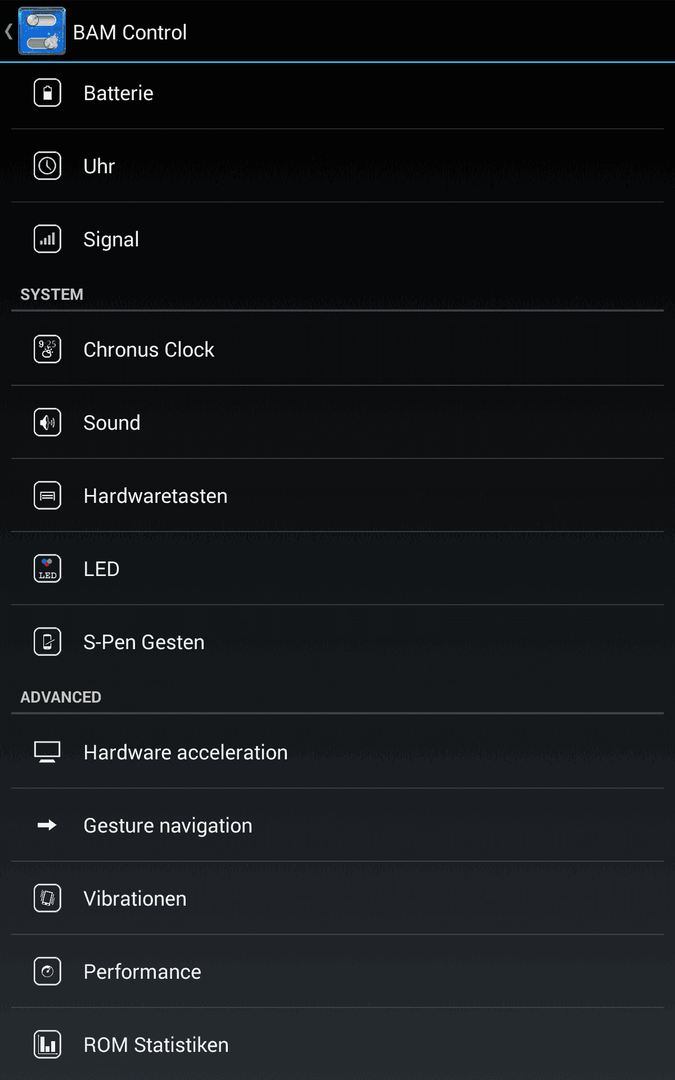
Task: Tap the ROM Statistiken chart icon
Action: click(48, 1044)
